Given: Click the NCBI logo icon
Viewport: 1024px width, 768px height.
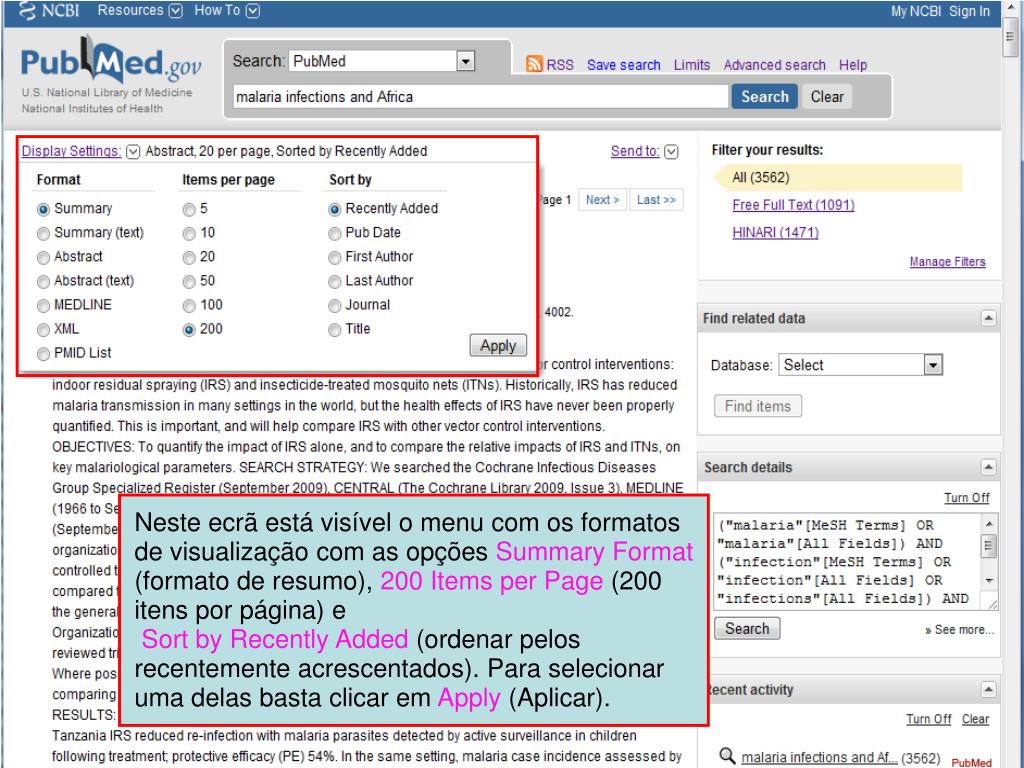Looking at the screenshot, I should click(28, 11).
